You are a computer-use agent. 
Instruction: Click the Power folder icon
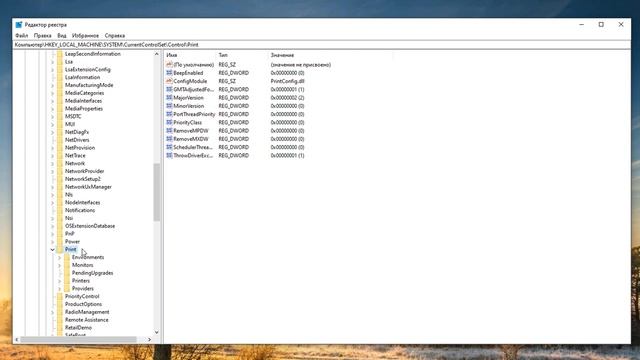pyautogui.click(x=60, y=242)
